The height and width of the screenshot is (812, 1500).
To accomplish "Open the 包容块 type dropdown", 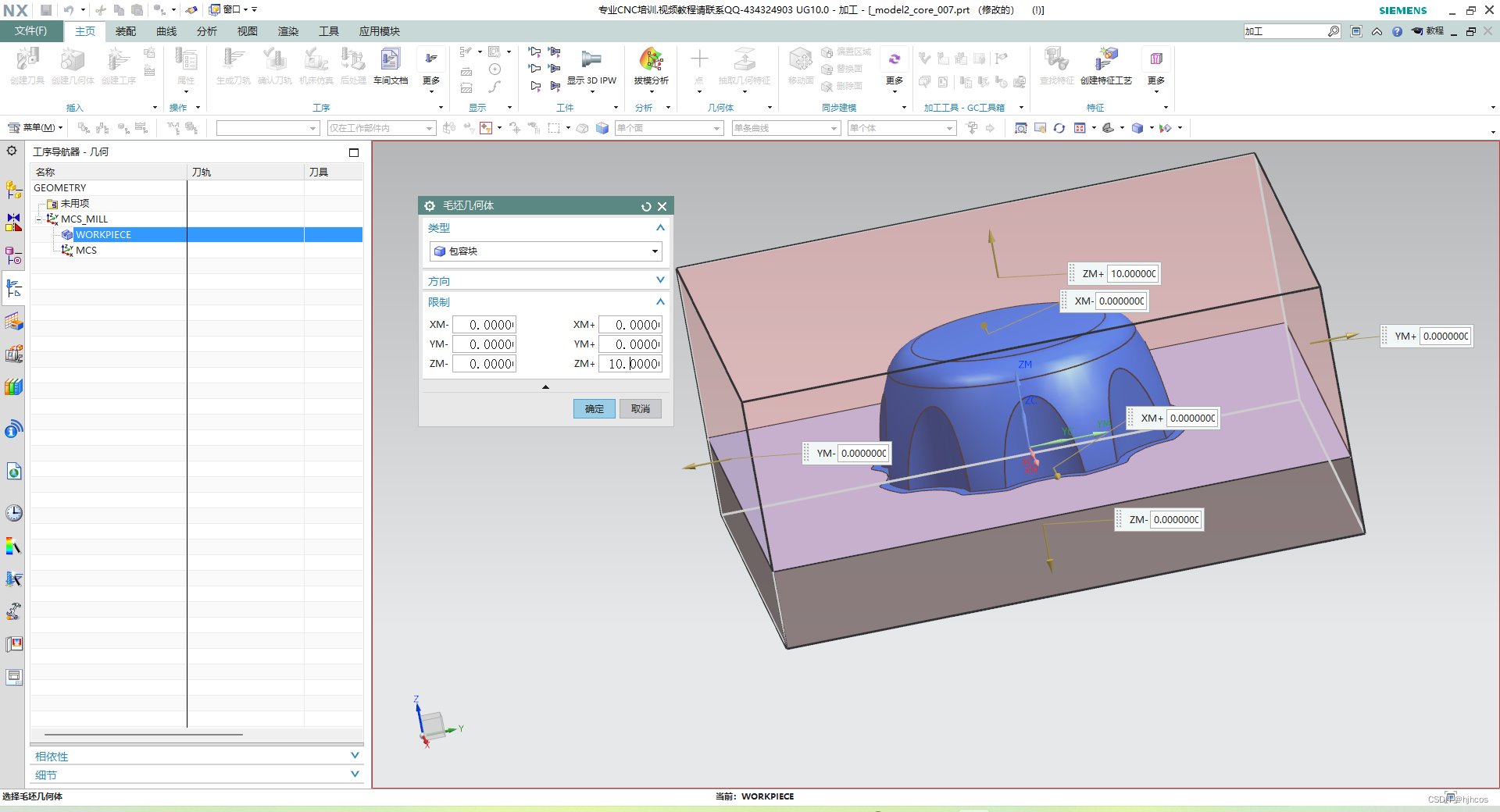I will [x=545, y=251].
